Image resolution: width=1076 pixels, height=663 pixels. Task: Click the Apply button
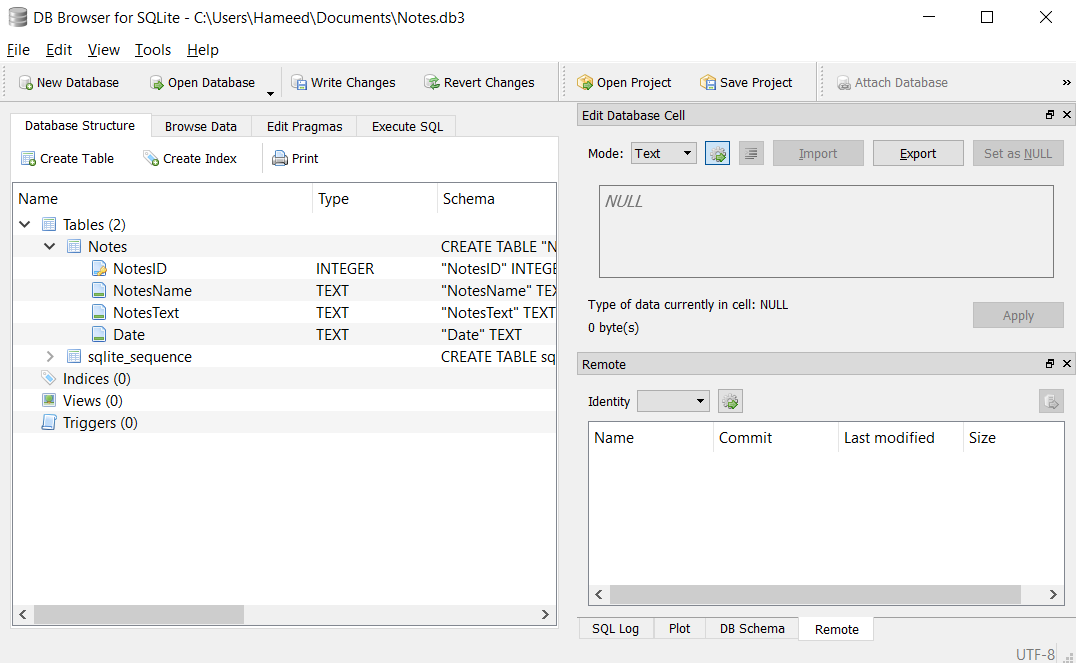1018,316
